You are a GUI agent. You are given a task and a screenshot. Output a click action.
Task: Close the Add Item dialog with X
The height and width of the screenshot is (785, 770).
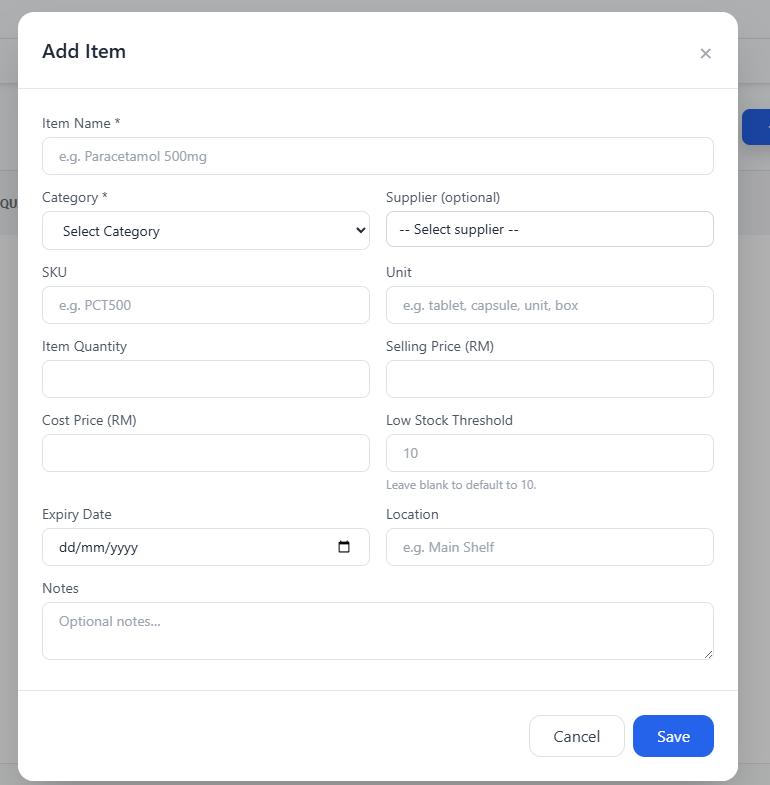(x=705, y=54)
